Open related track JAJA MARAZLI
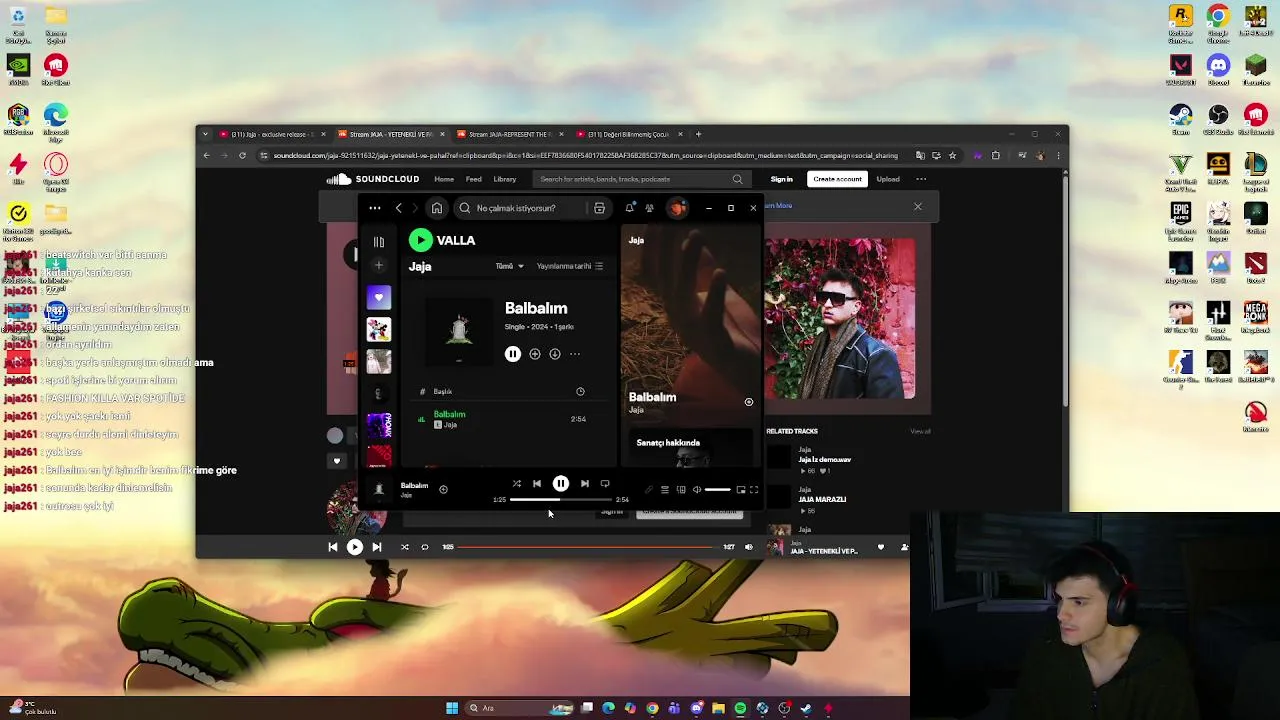1280x720 pixels. point(822,499)
